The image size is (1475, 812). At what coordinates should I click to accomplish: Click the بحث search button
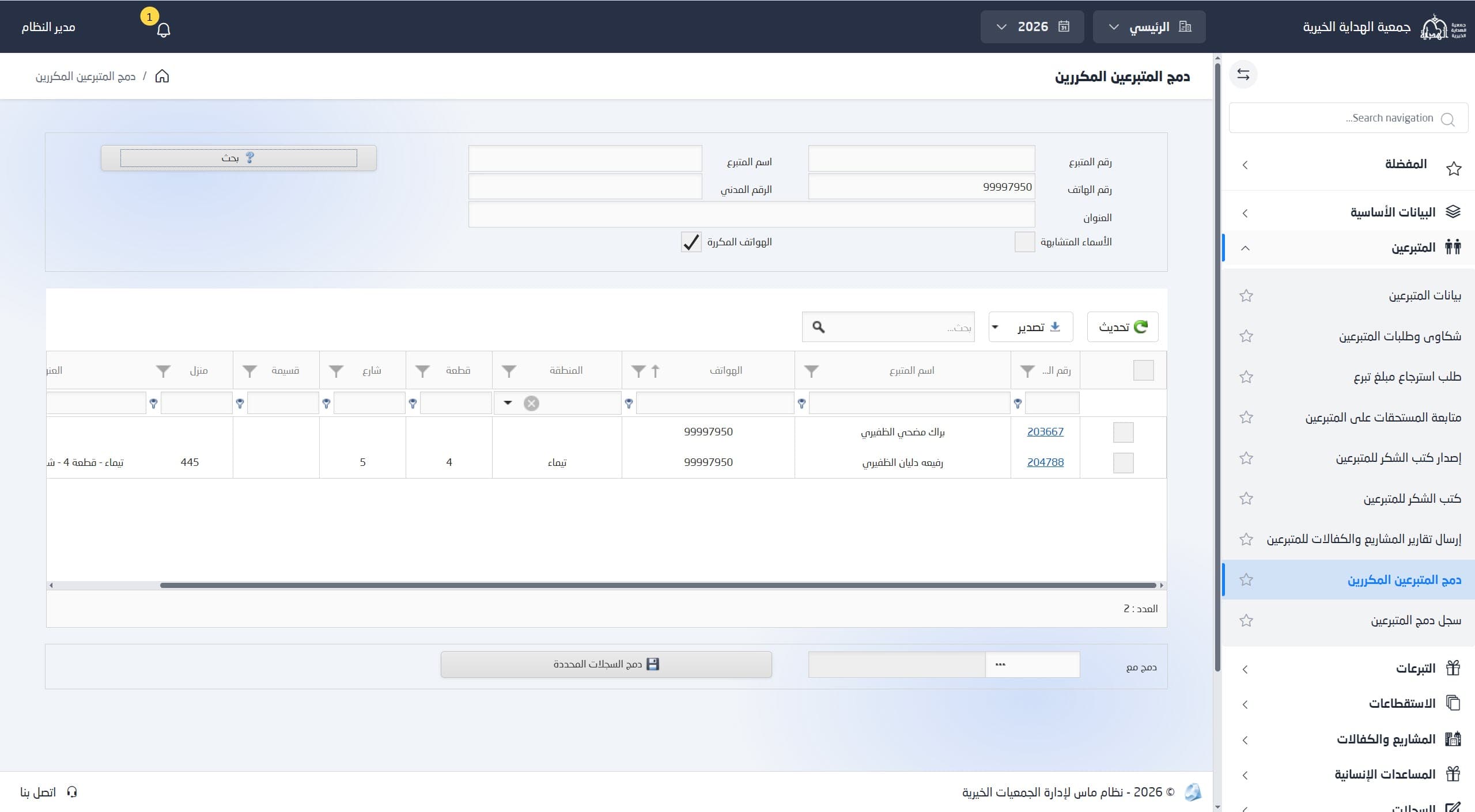[239, 158]
